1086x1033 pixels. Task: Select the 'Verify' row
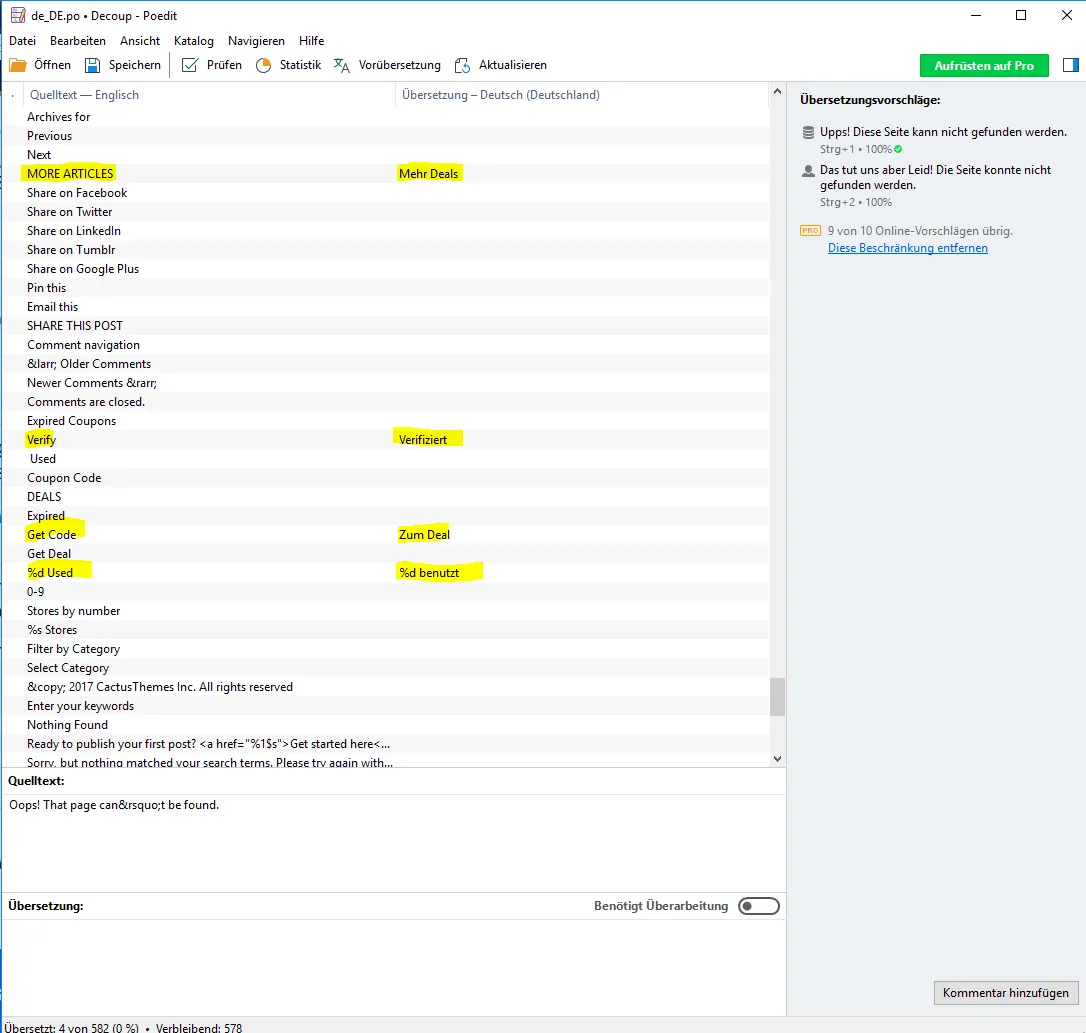click(x=386, y=439)
